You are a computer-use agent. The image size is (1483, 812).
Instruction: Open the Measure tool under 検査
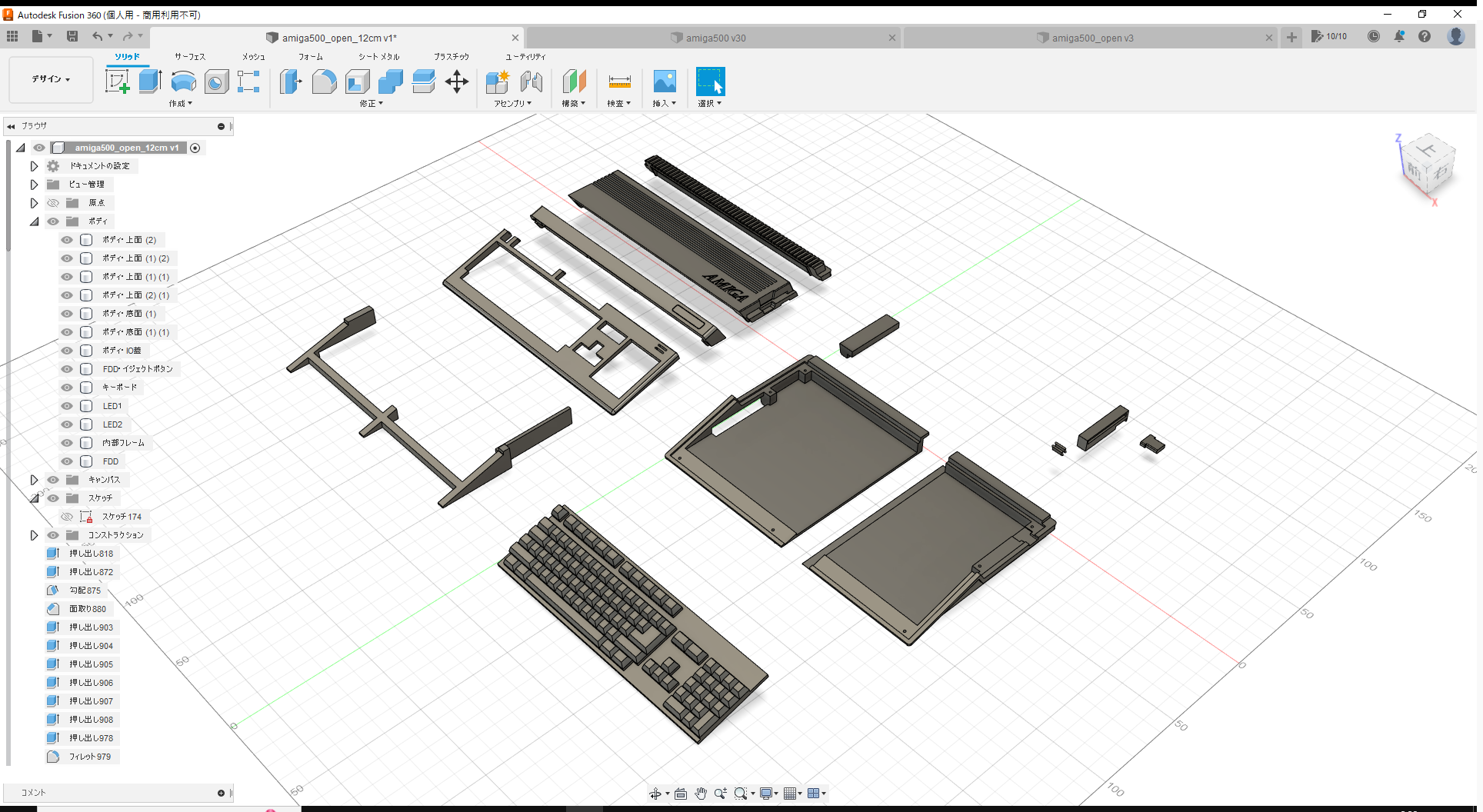(619, 82)
